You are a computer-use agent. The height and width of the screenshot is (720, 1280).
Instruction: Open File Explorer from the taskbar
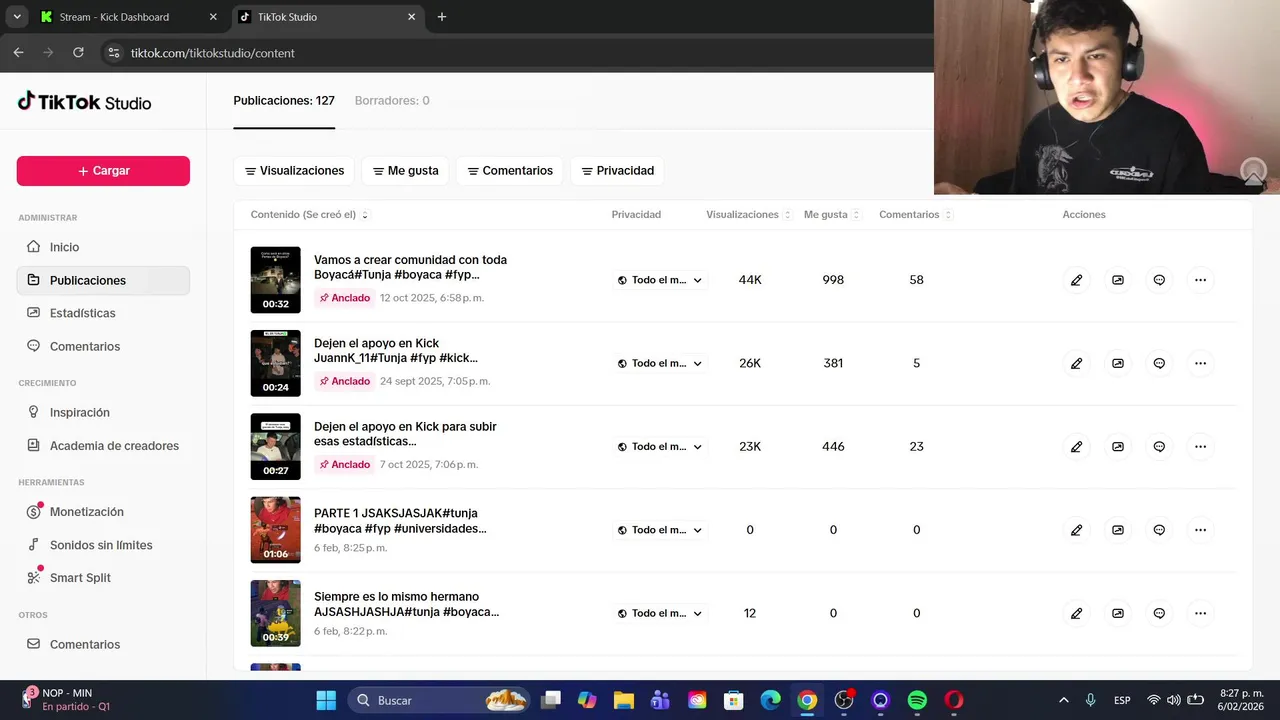624,700
